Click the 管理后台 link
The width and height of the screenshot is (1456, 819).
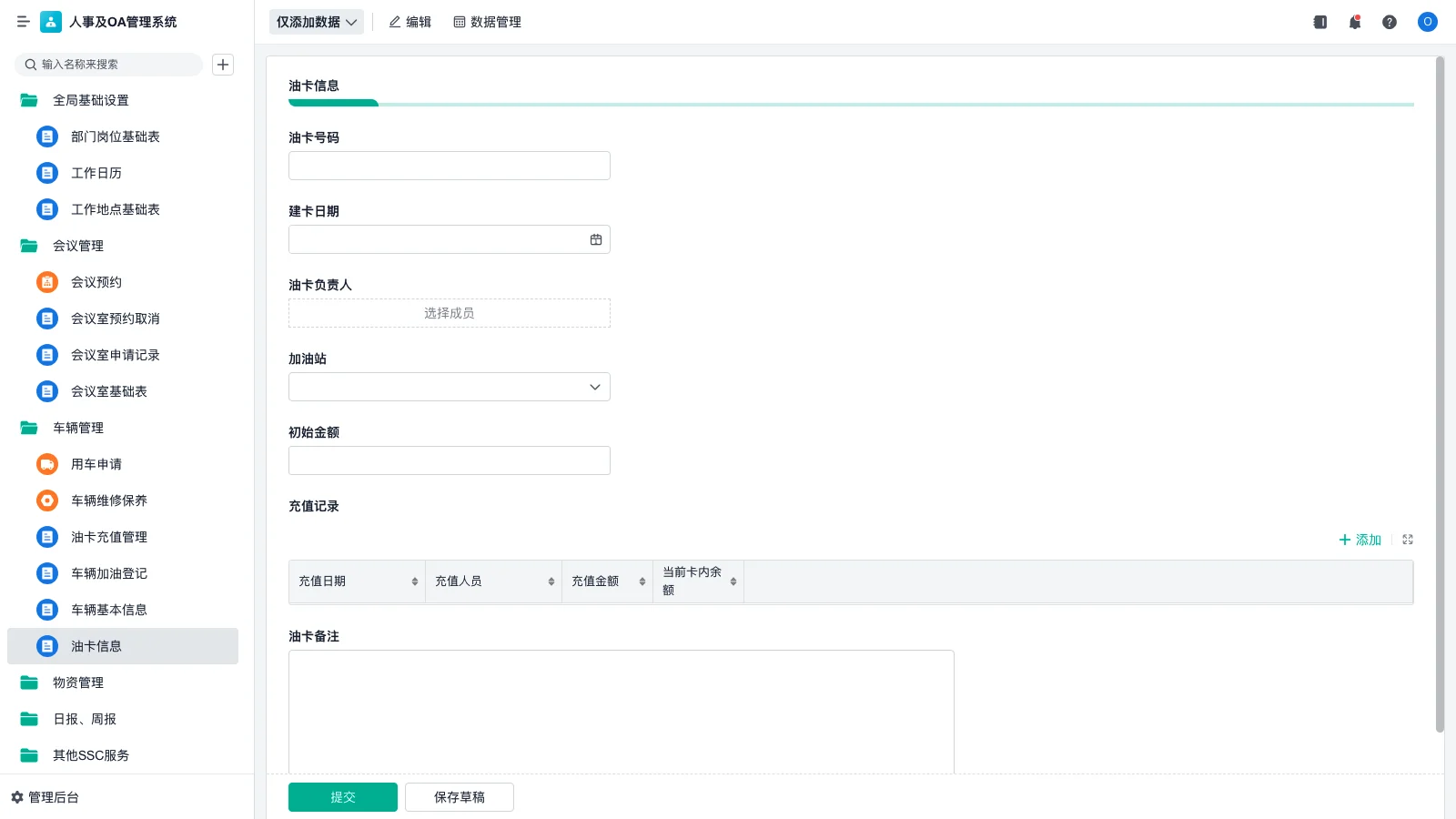coord(54,797)
